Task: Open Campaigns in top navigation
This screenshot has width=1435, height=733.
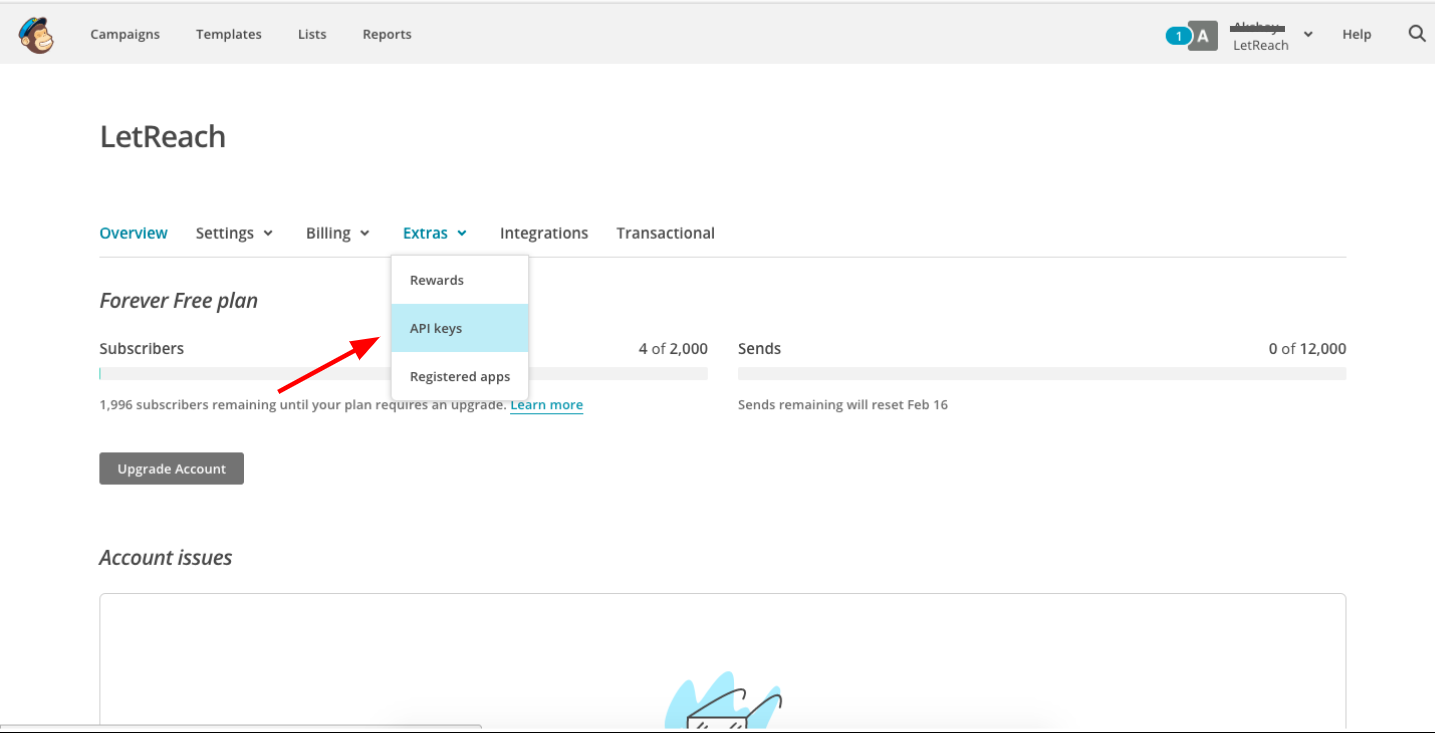Action: [x=125, y=34]
